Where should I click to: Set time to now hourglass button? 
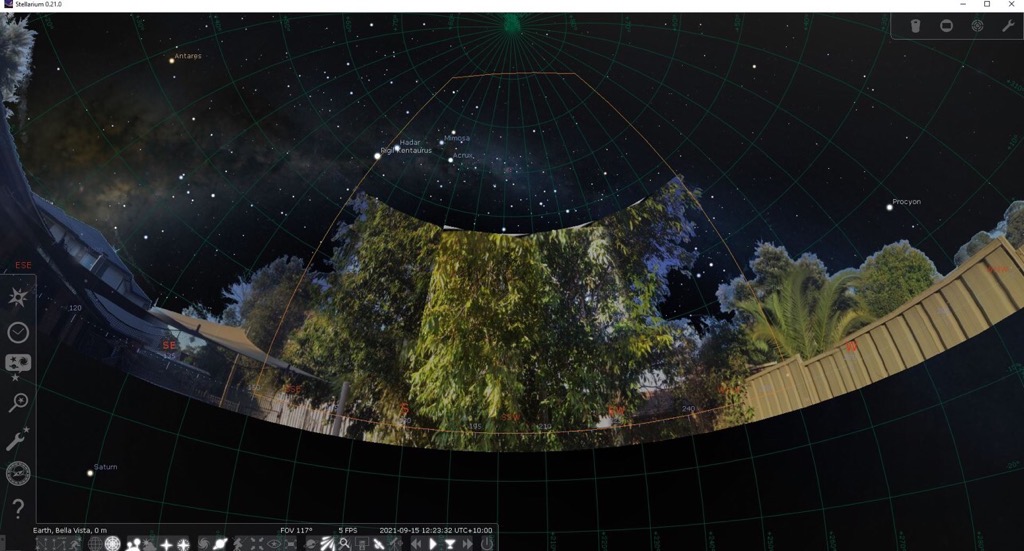tap(450, 543)
